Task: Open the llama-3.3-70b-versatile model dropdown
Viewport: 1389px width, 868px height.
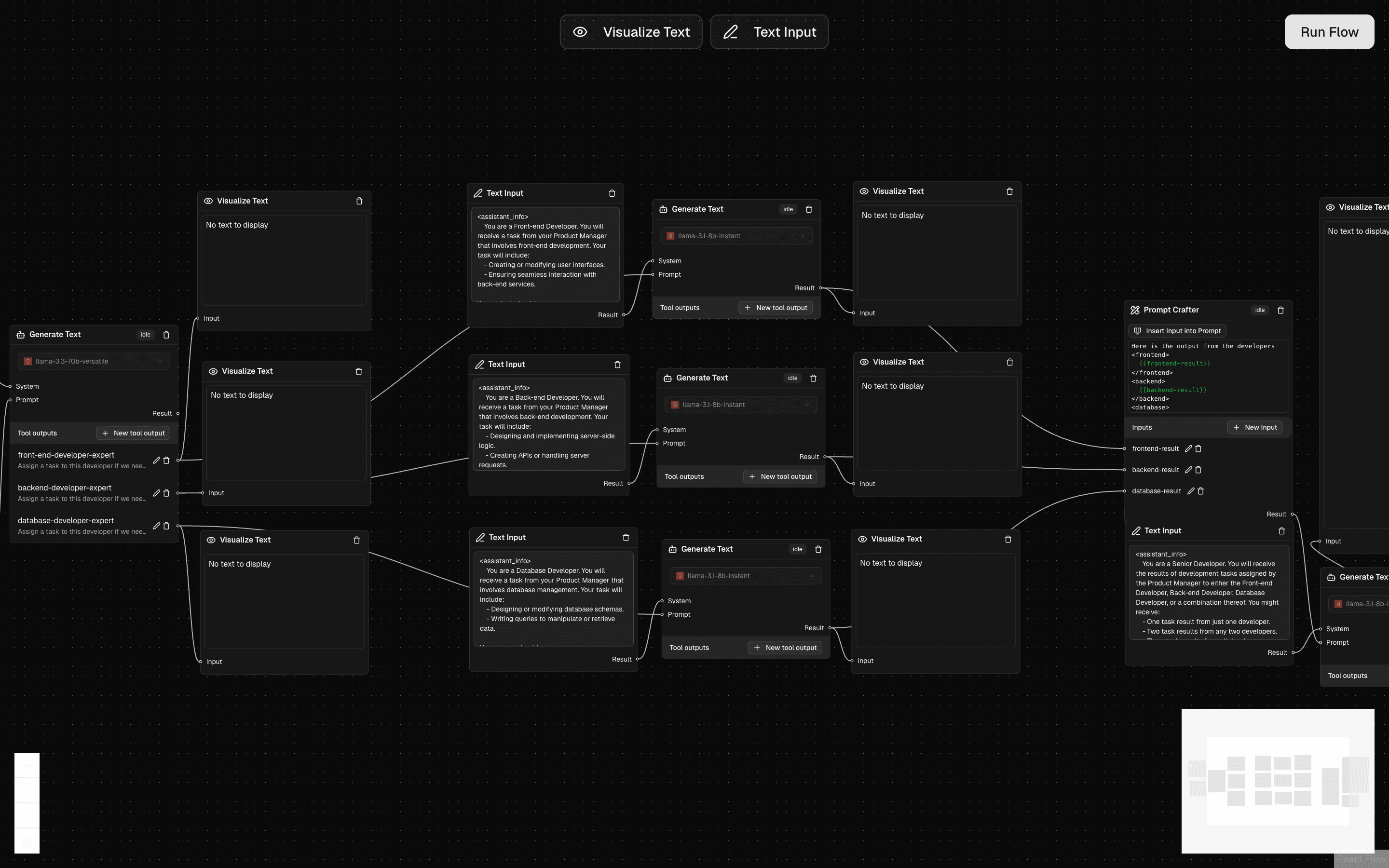Action: tap(93, 361)
